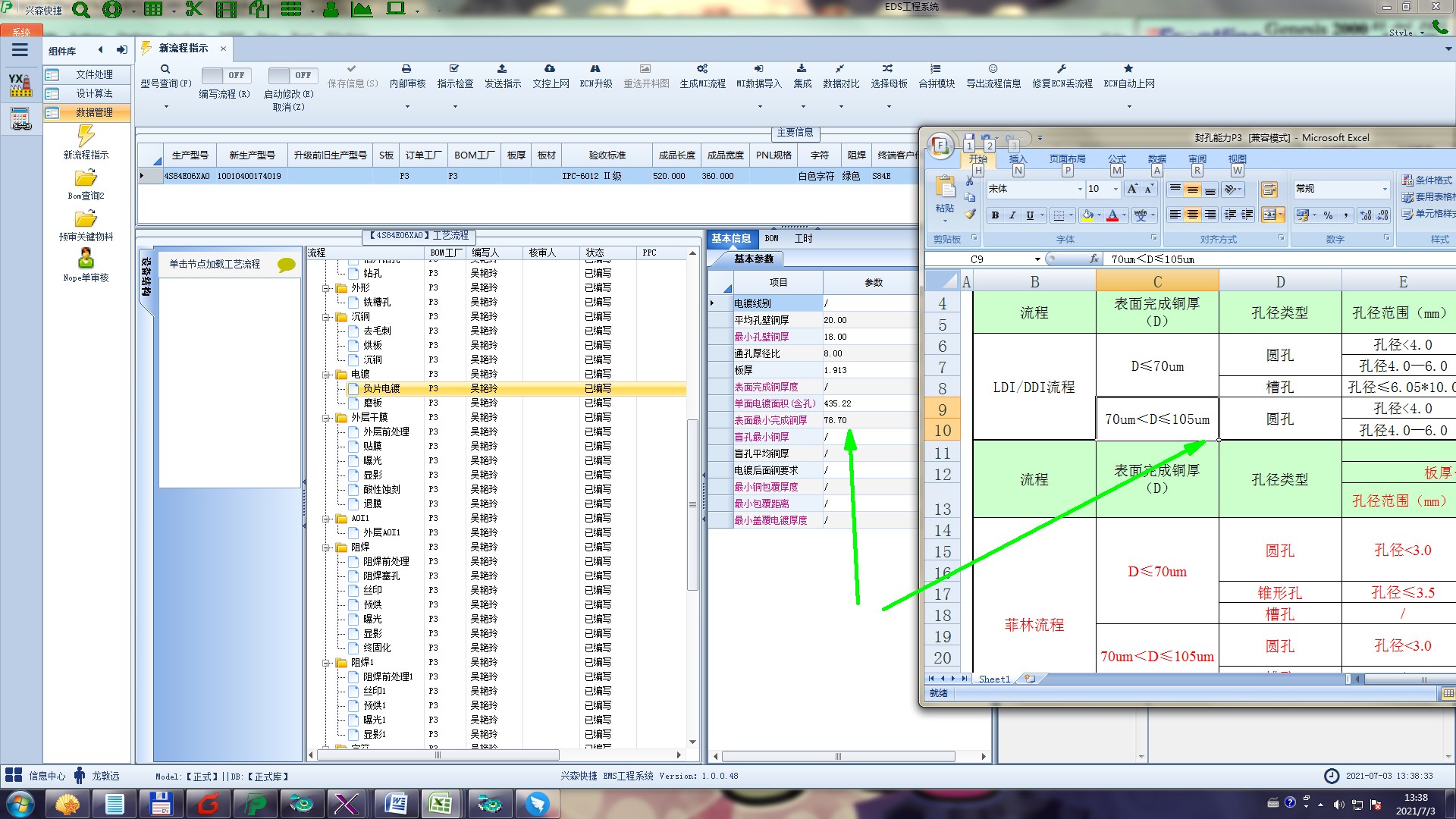Screen dimensions: 1456x819
Task: Collapse the 外层干膜 folder in tree
Action: [x=326, y=418]
